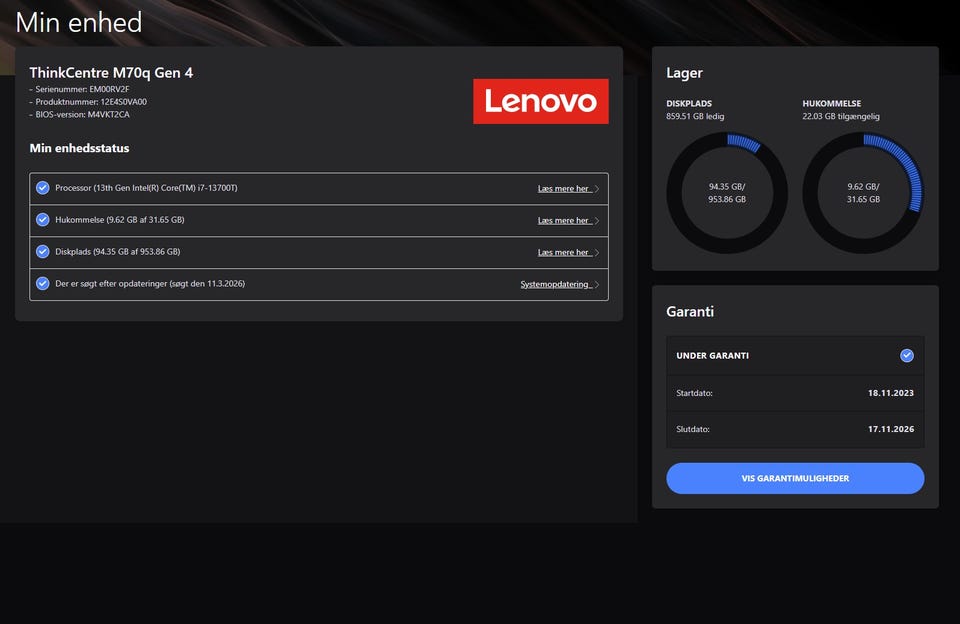The image size is (960, 624).
Task: Click the 'DISKPLADS' label in Lager
Action: tap(689, 103)
